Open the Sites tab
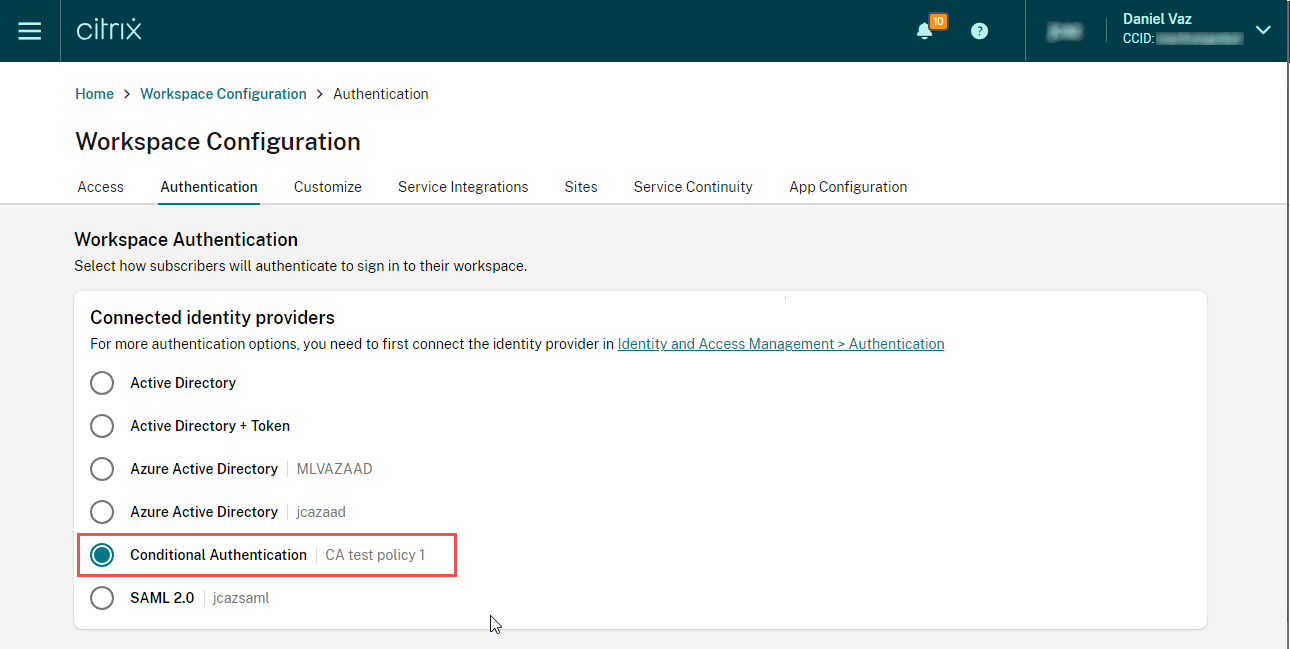 581,187
